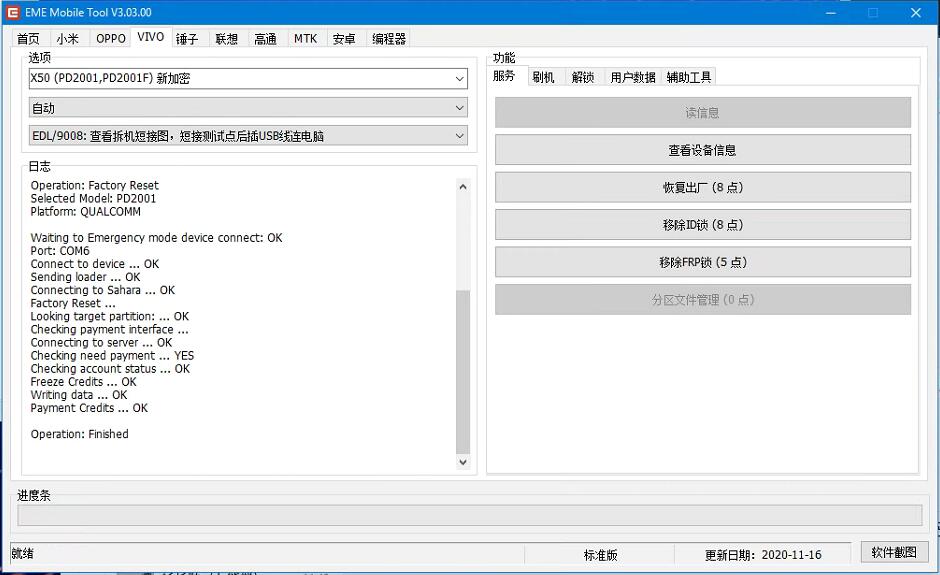Switch to the 刷机 function tab

click(x=543, y=77)
